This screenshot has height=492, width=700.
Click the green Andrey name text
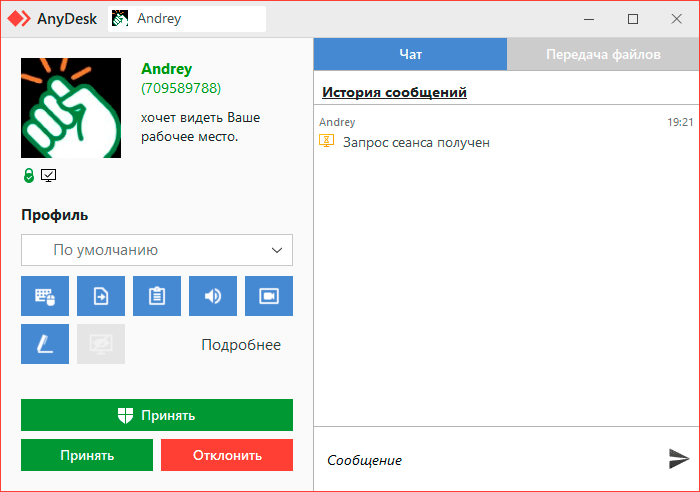(x=167, y=69)
